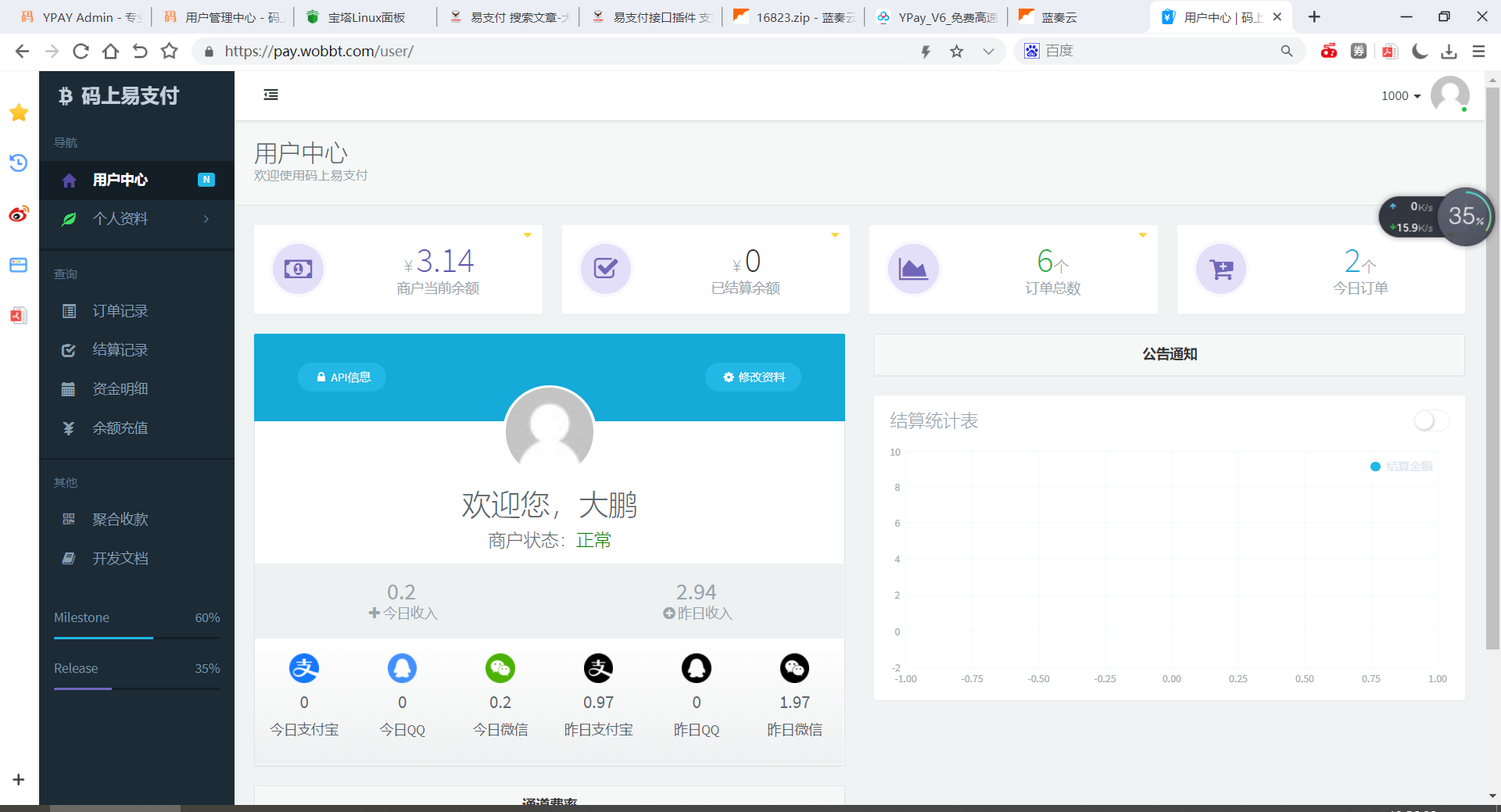
Task: Click the Weibo icon on left edge
Action: [x=18, y=213]
